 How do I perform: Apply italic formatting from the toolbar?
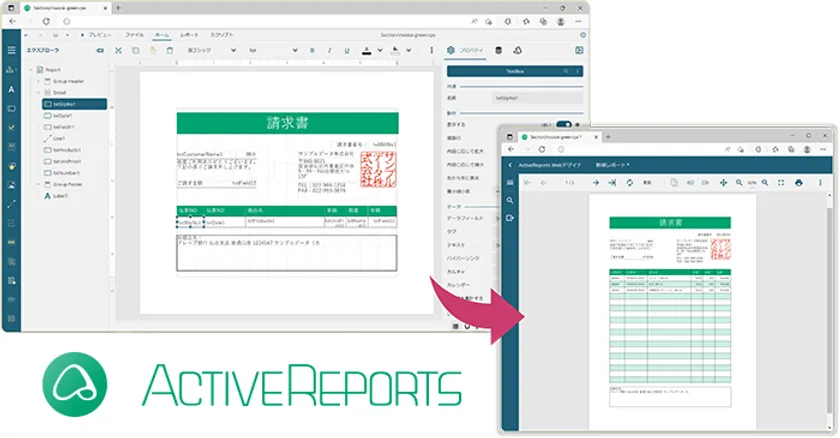[328, 49]
